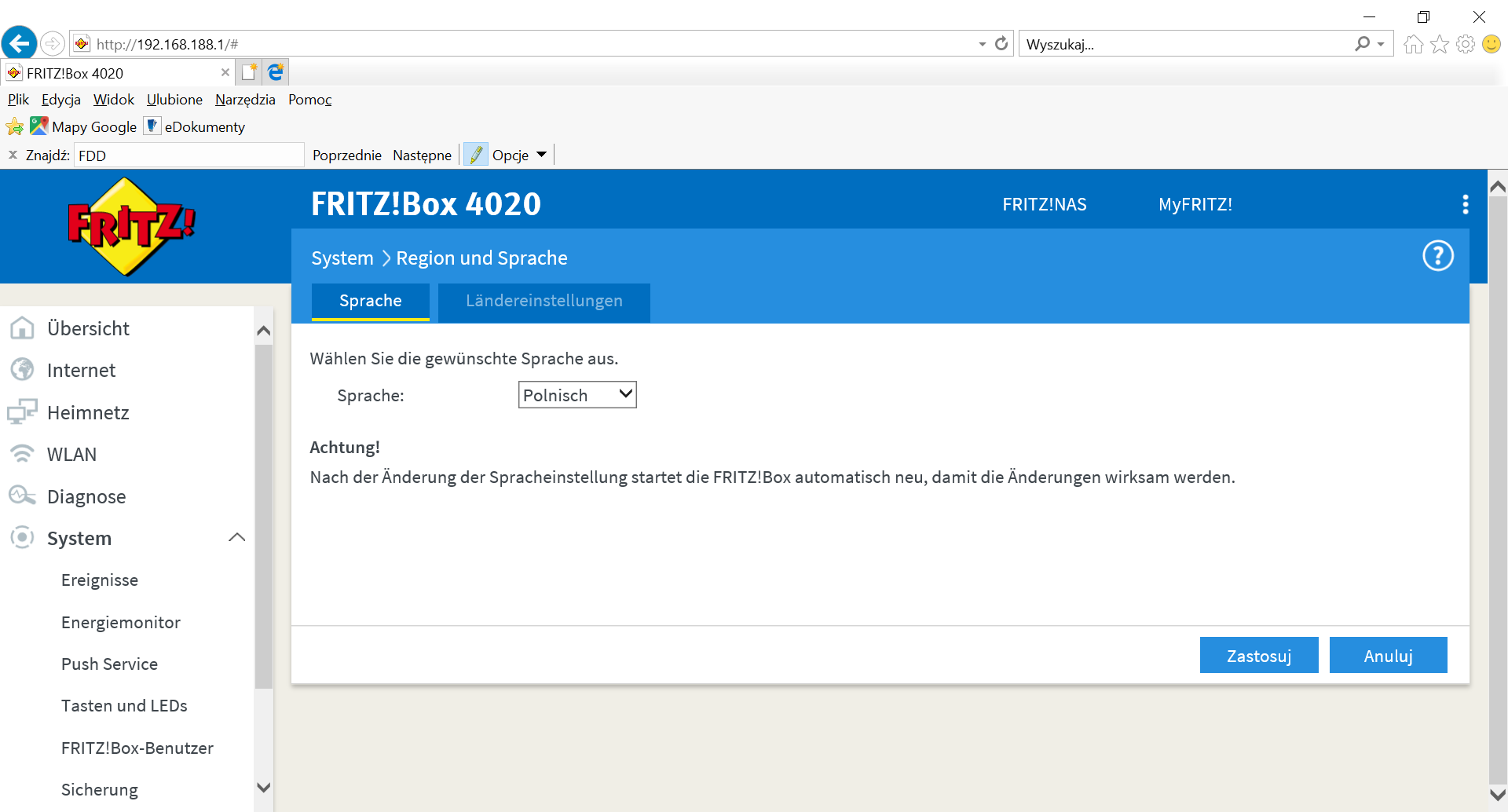Click sidebar scrollbar down arrow
This screenshot has height=812, width=1508.
[264, 787]
